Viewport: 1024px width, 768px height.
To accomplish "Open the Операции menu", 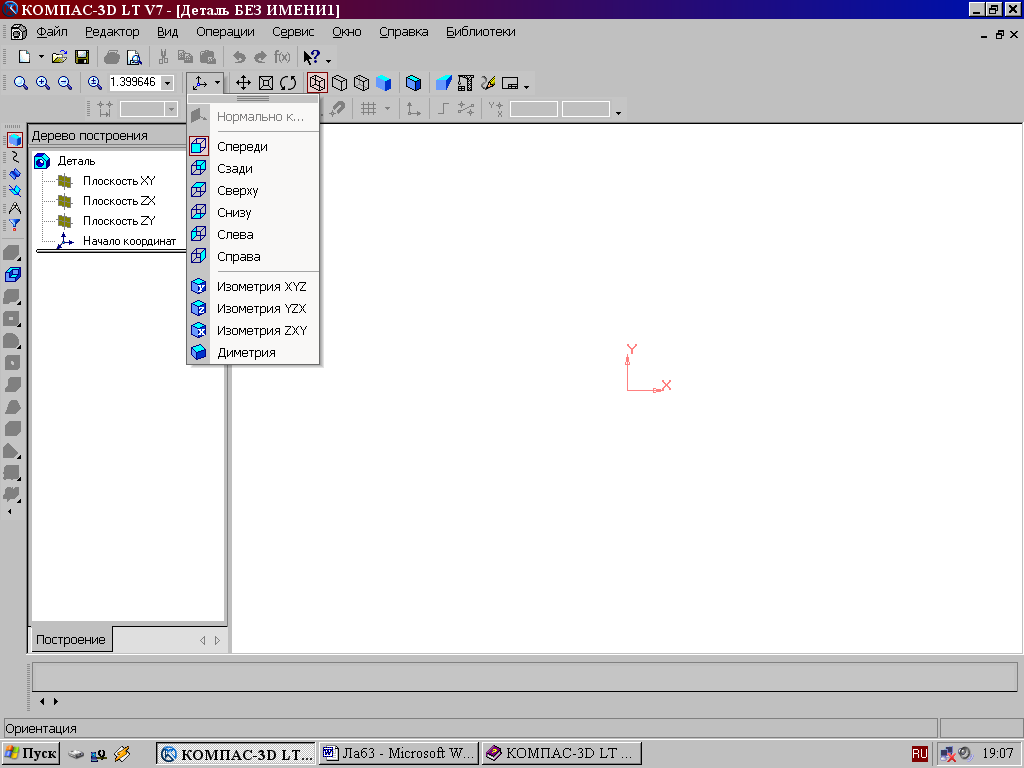I will [x=225, y=32].
